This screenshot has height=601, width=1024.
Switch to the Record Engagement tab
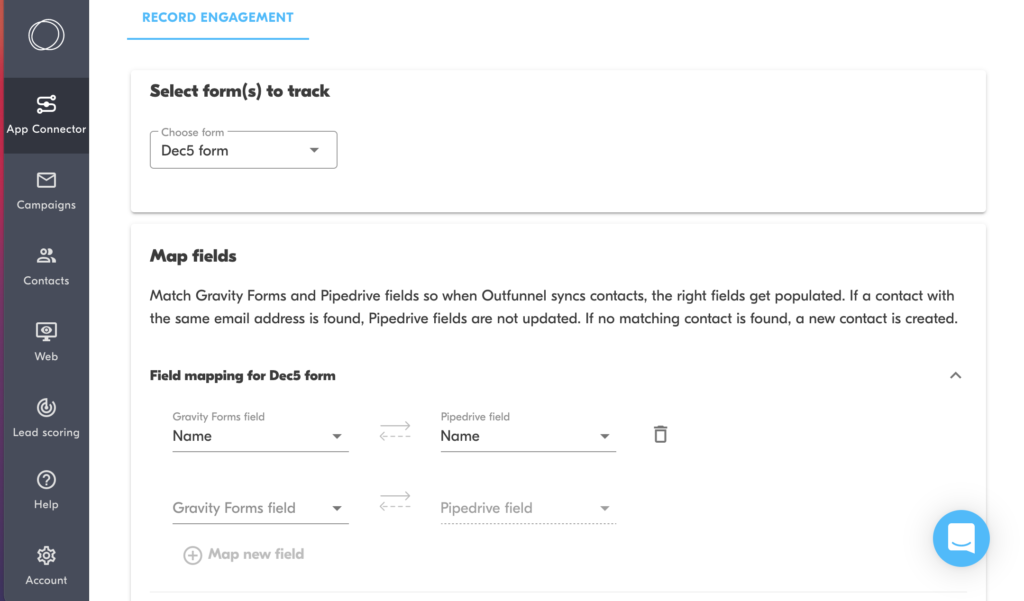pos(217,18)
